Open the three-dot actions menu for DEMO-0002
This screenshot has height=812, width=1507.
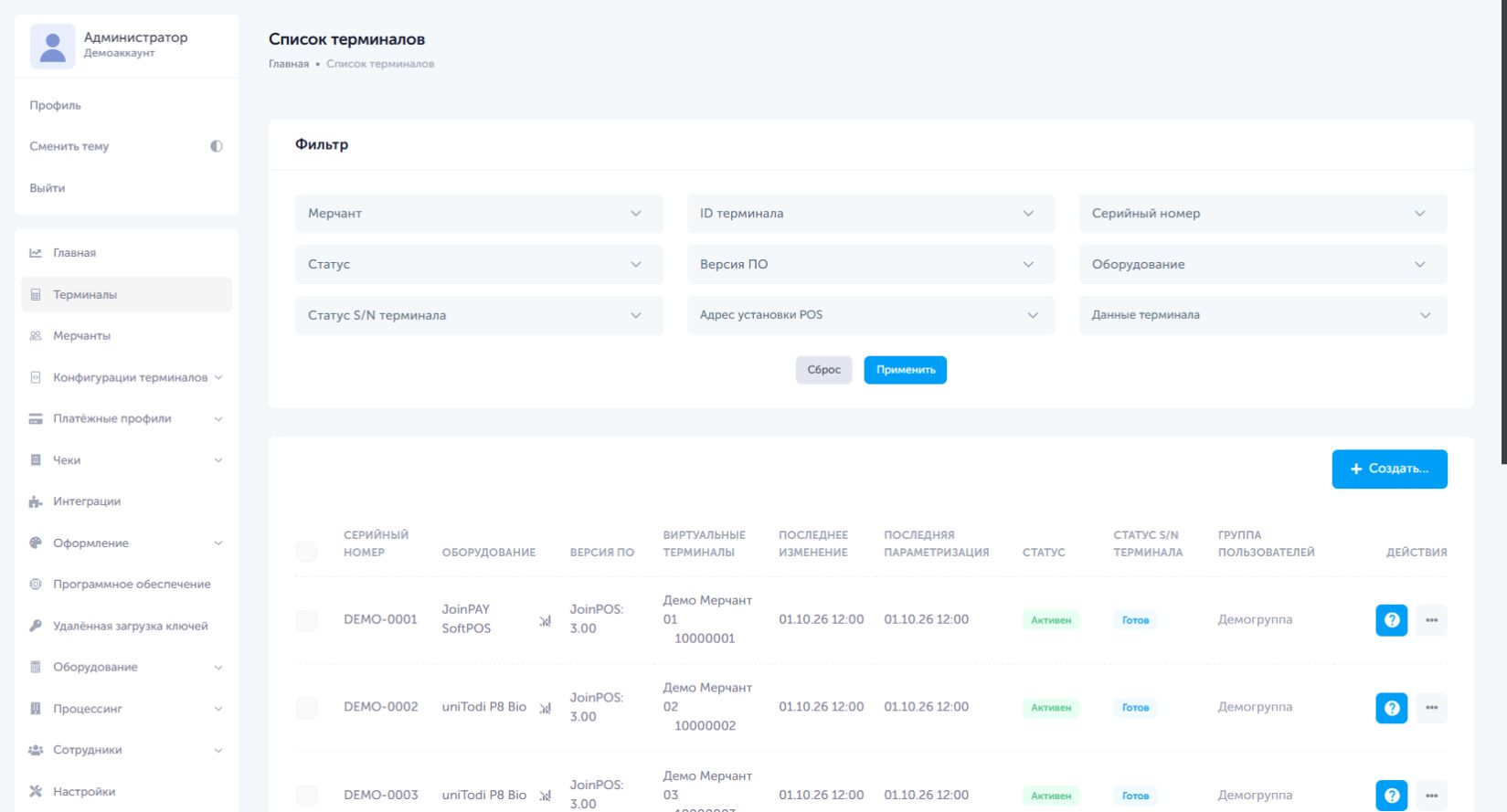pos(1431,708)
